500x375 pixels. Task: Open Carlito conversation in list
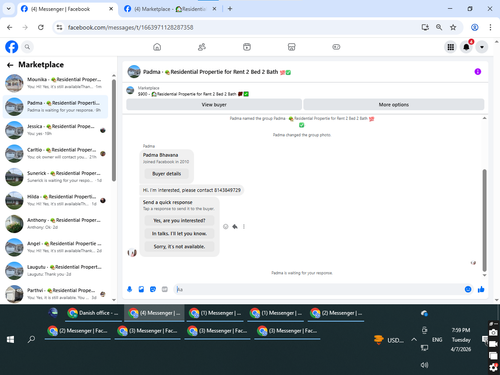(x=55, y=153)
